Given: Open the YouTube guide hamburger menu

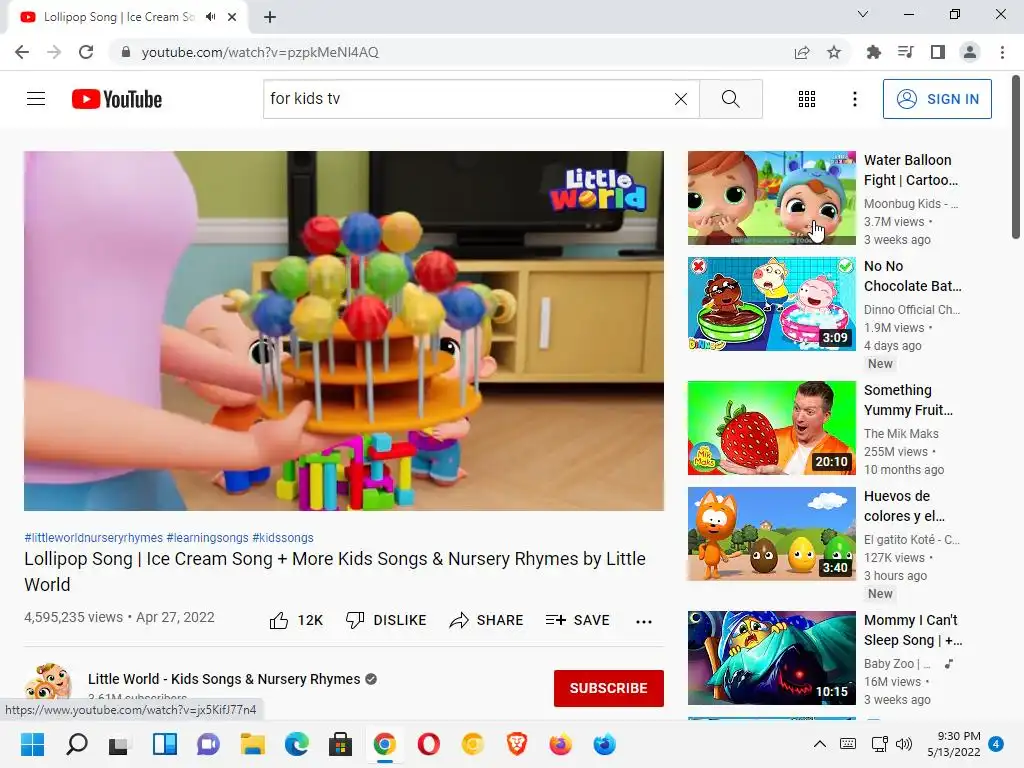Looking at the screenshot, I should click(x=36, y=99).
